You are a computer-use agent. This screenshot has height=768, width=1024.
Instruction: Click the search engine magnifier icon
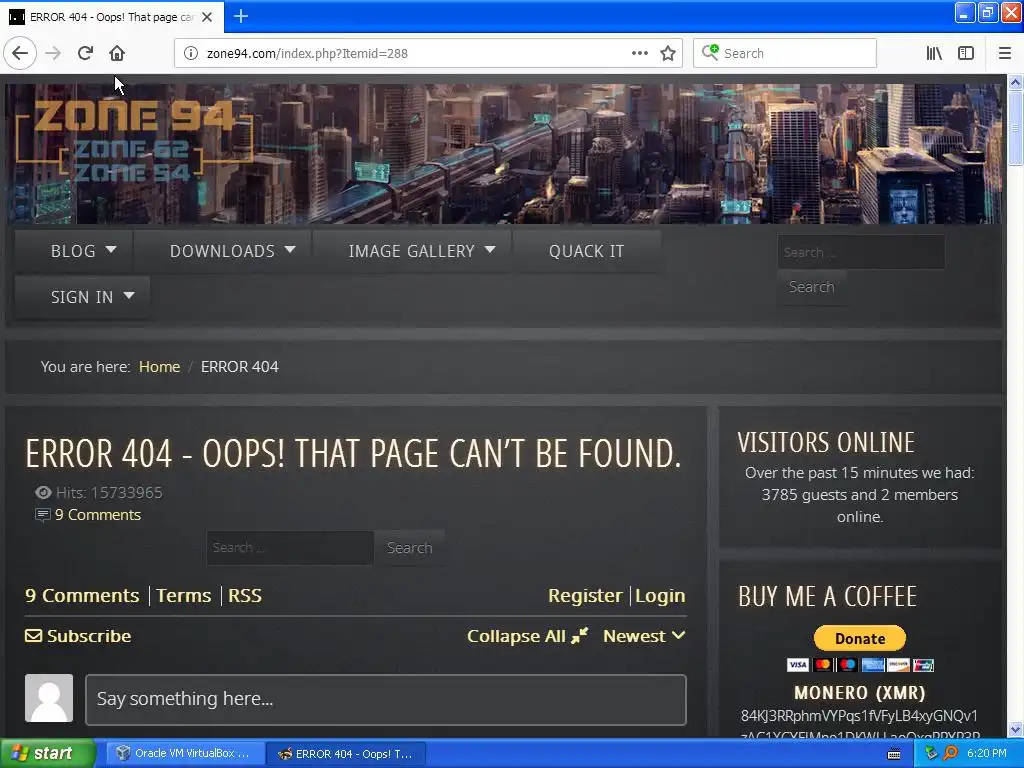710,52
